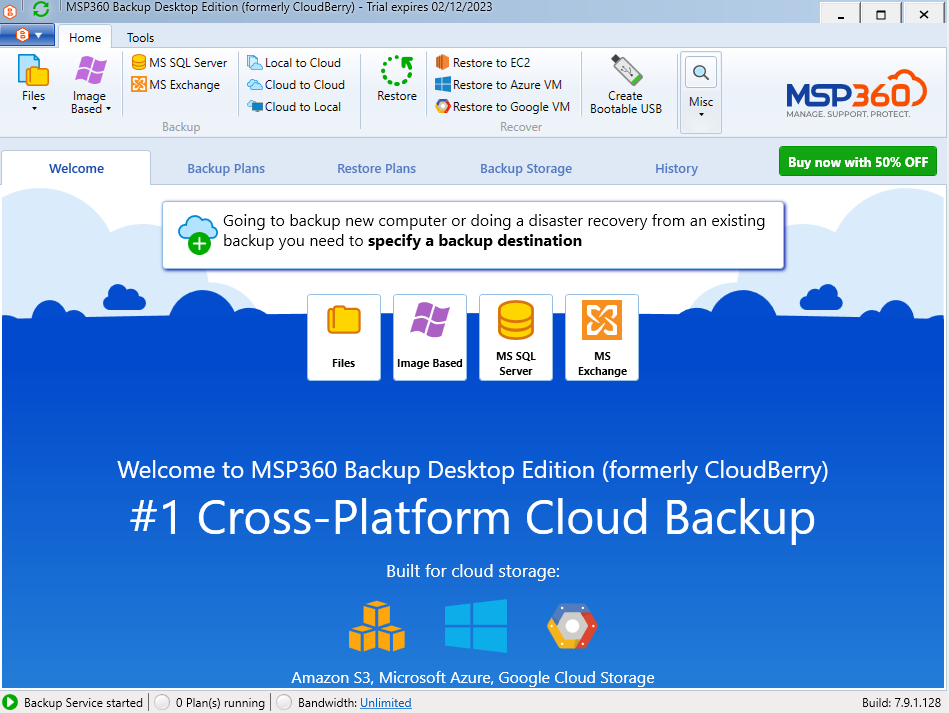Open the Tools ribbon tab
Image resolution: width=949 pixels, height=713 pixels.
[140, 38]
